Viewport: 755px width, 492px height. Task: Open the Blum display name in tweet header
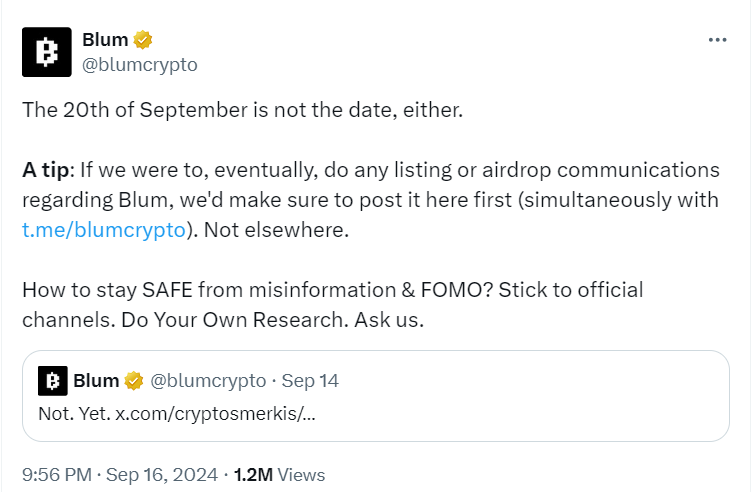pyautogui.click(x=105, y=40)
